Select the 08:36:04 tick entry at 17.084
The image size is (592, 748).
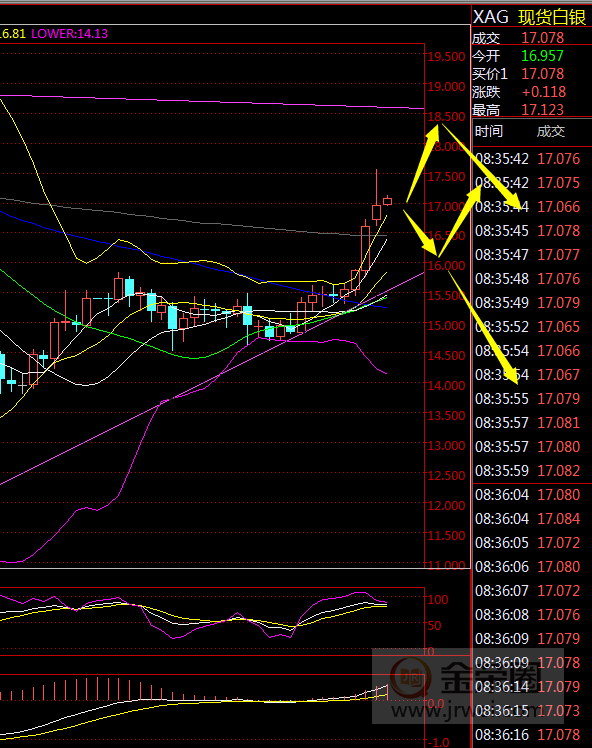[528, 519]
